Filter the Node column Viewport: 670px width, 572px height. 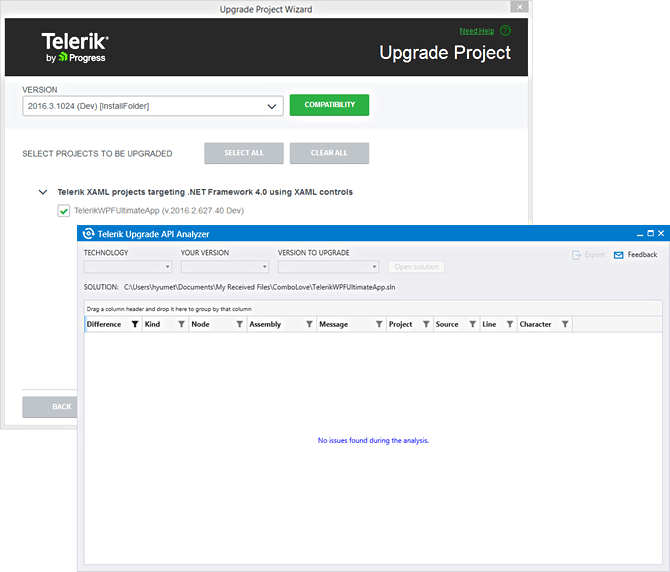coord(240,324)
